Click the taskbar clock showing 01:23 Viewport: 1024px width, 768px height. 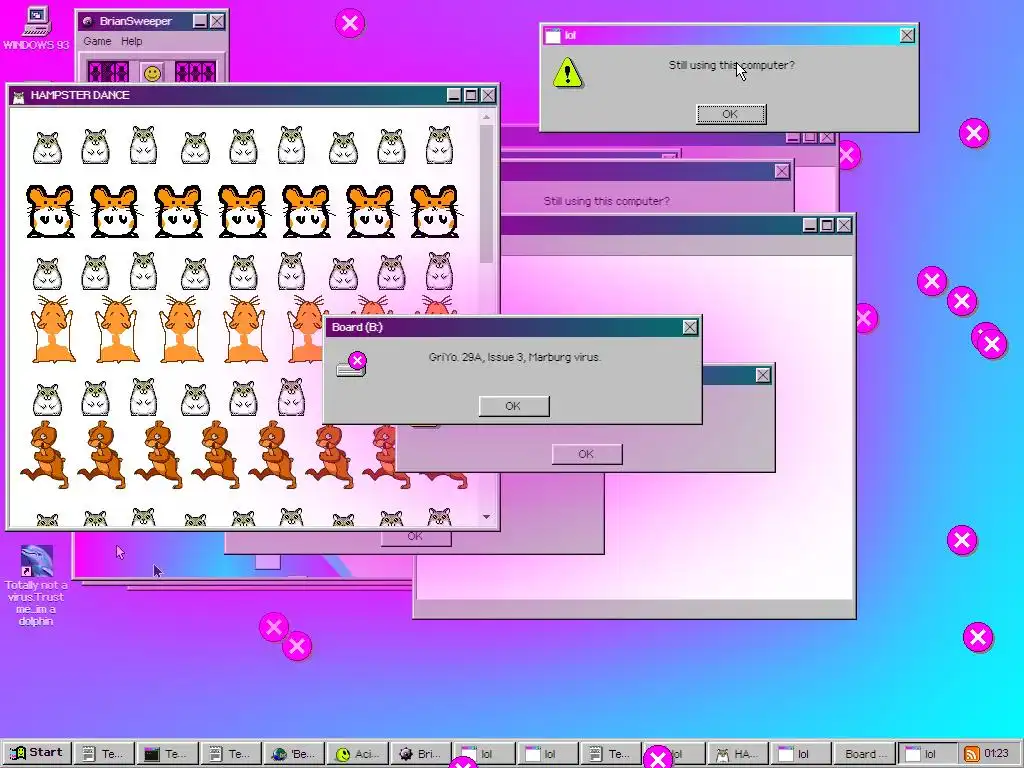point(996,754)
